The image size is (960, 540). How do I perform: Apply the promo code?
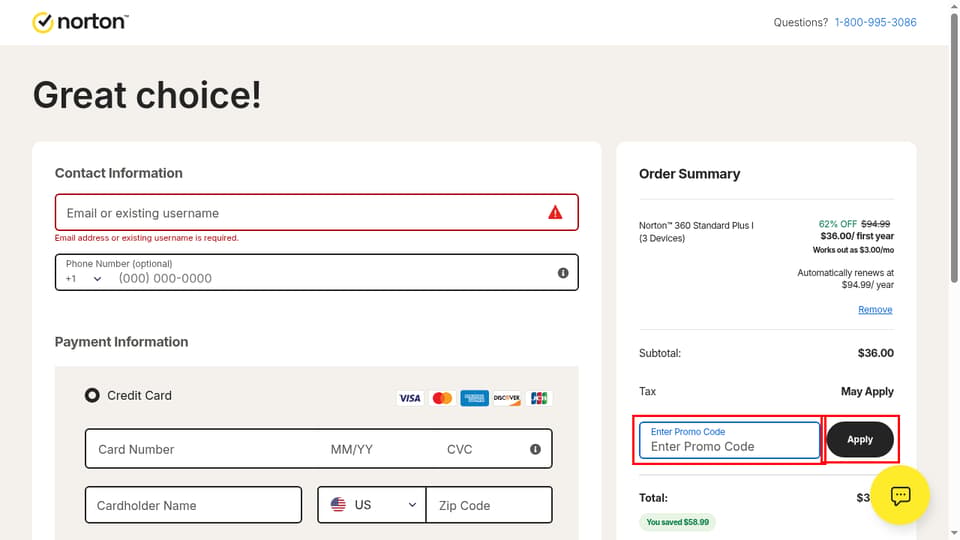click(x=860, y=440)
